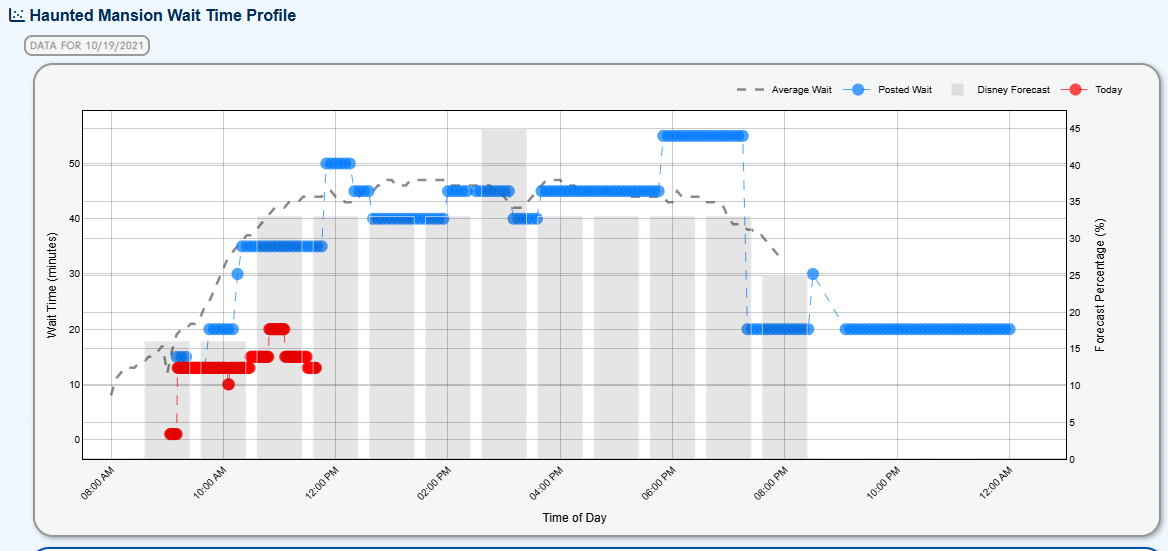This screenshot has height=551, width=1168.
Task: Toggle the Posted Wait legend series
Action: [x=888, y=89]
